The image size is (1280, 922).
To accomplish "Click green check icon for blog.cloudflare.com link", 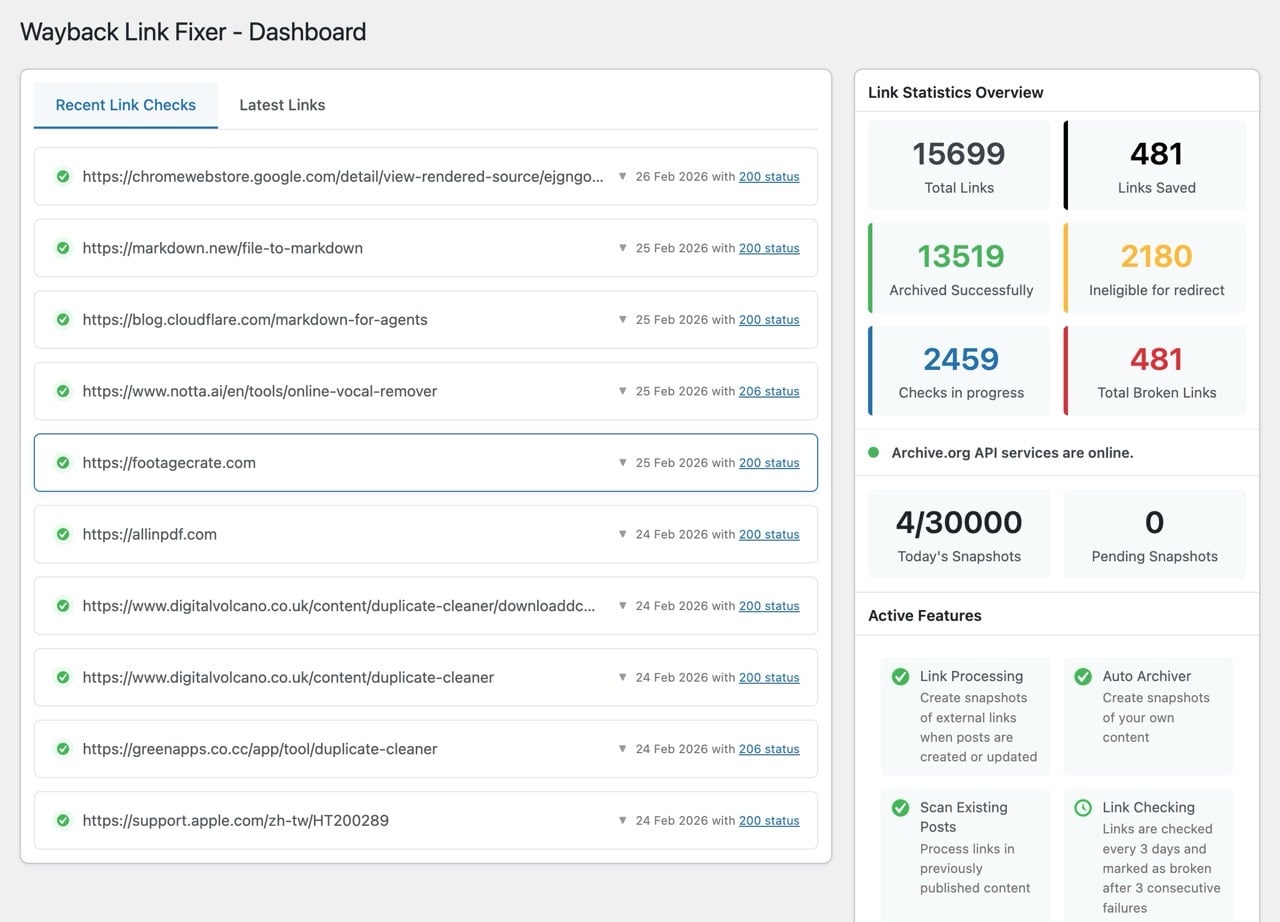I will 63,320.
